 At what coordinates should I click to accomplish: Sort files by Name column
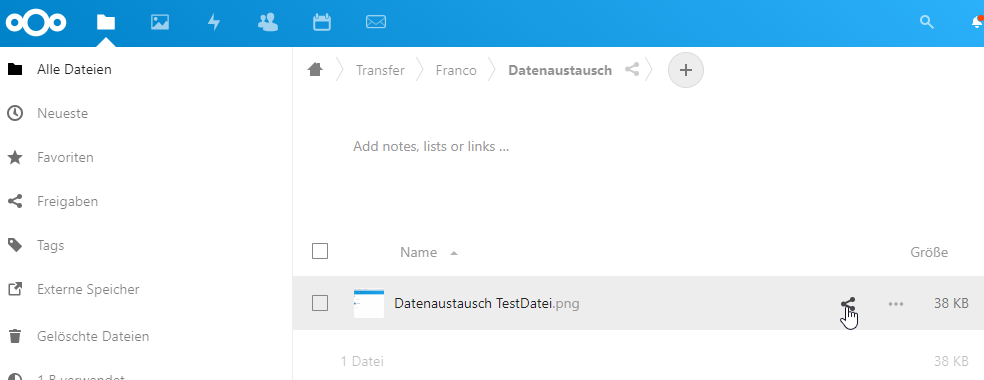(419, 252)
